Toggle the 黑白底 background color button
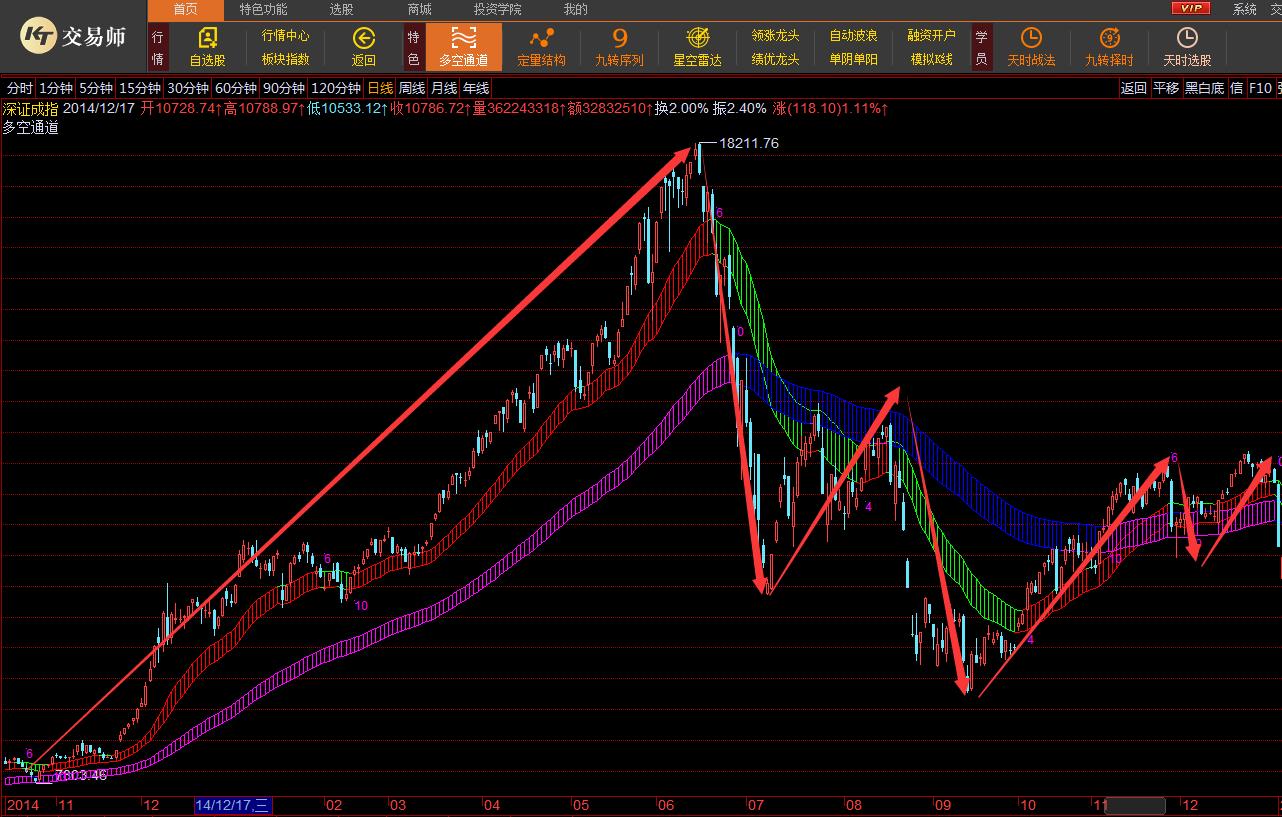The image size is (1282, 817). point(1204,88)
